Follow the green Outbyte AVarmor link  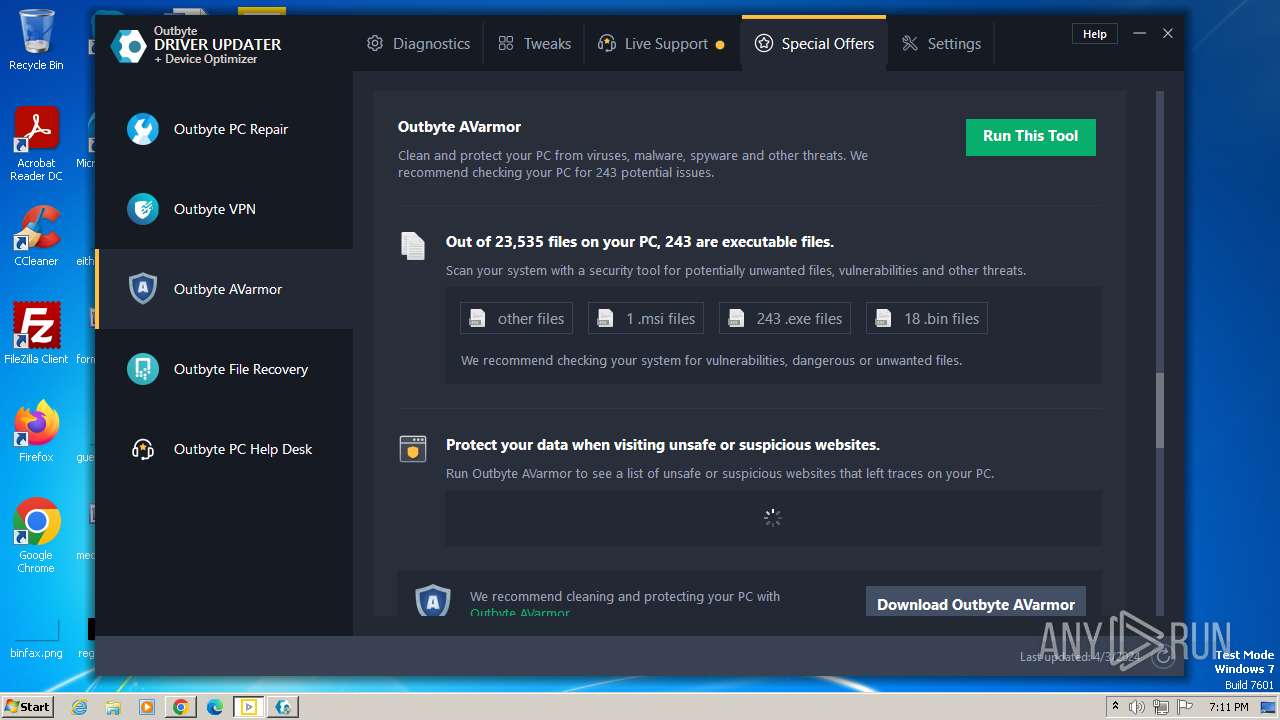520,613
